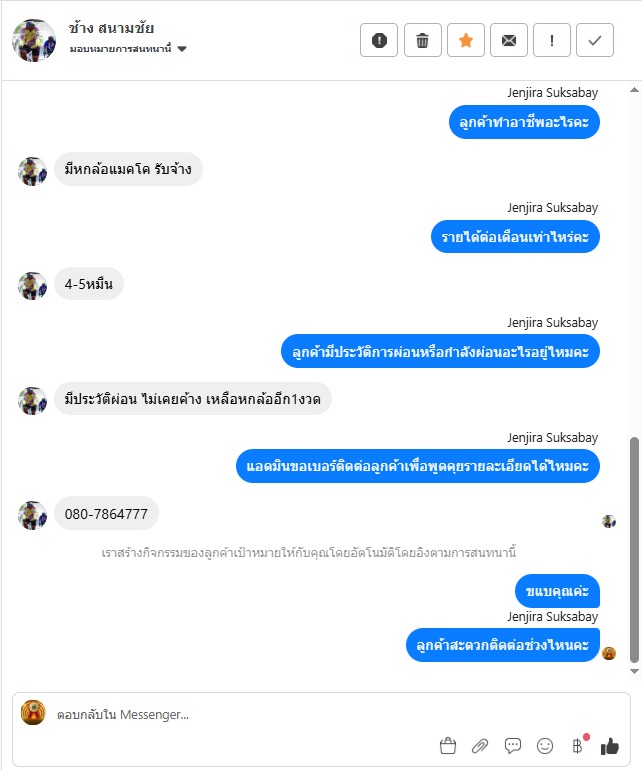
Task: Toggle the orange star follow-up marker
Action: 466,40
